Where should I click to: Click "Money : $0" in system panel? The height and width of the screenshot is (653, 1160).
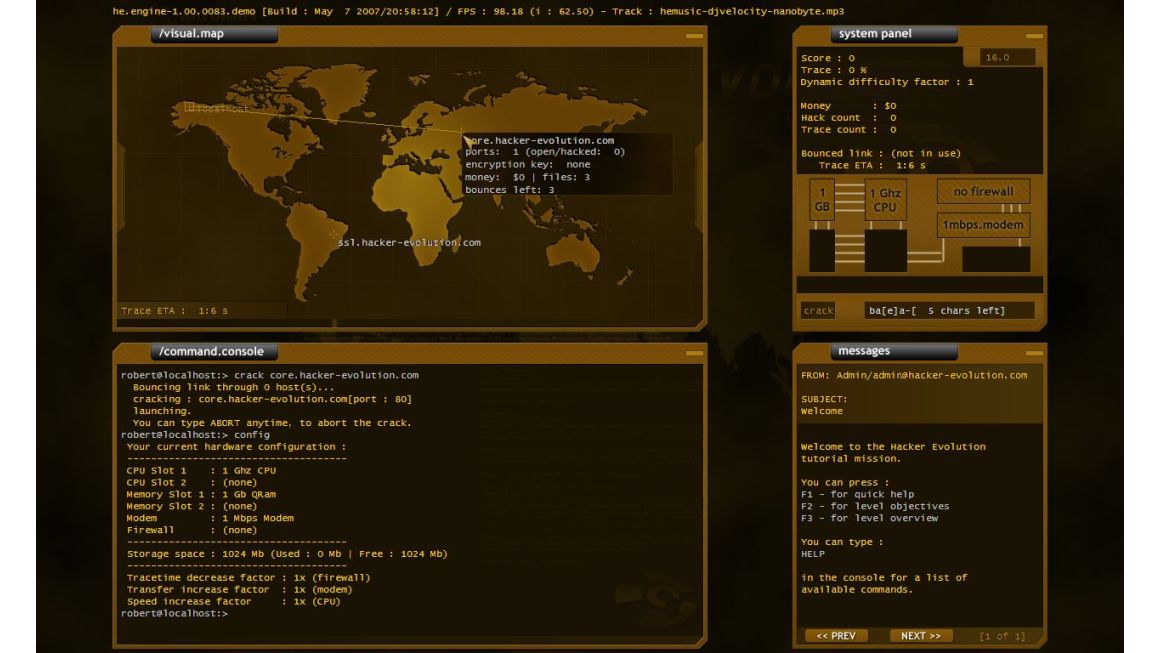pyautogui.click(x=849, y=106)
